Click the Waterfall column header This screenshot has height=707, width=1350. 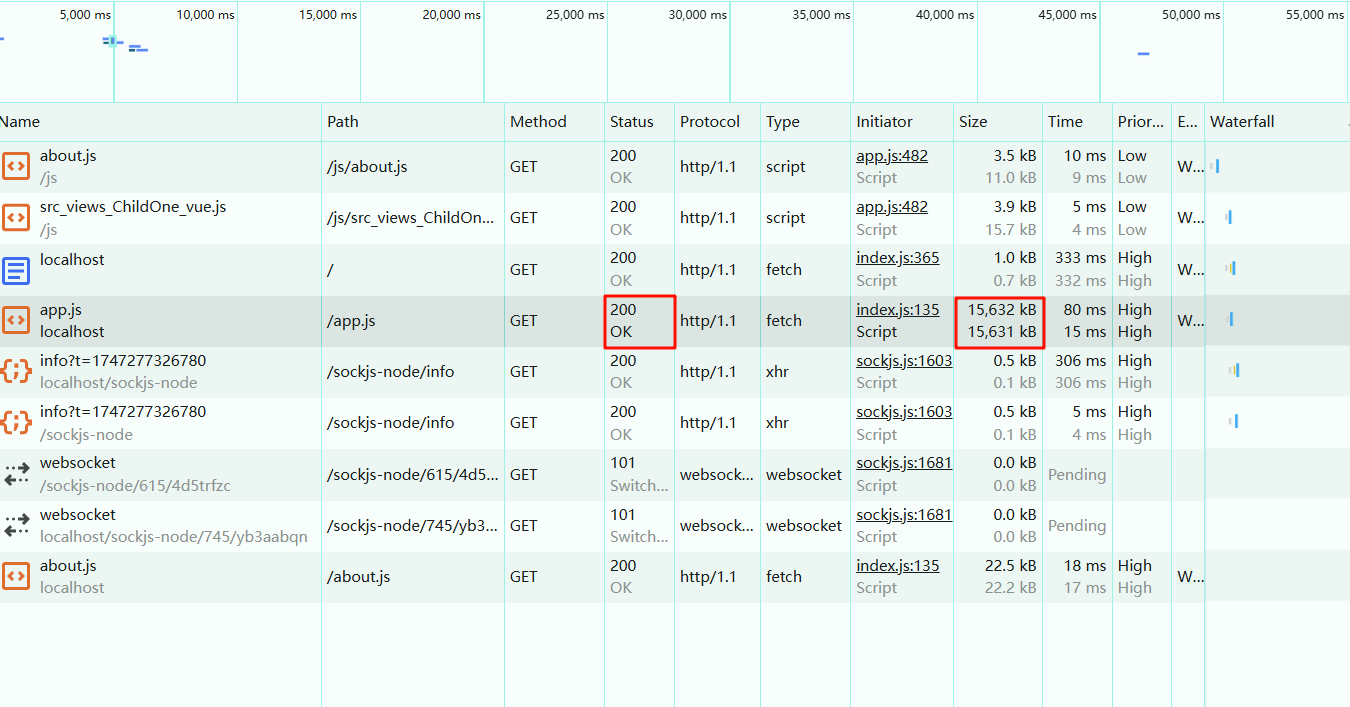click(1242, 122)
